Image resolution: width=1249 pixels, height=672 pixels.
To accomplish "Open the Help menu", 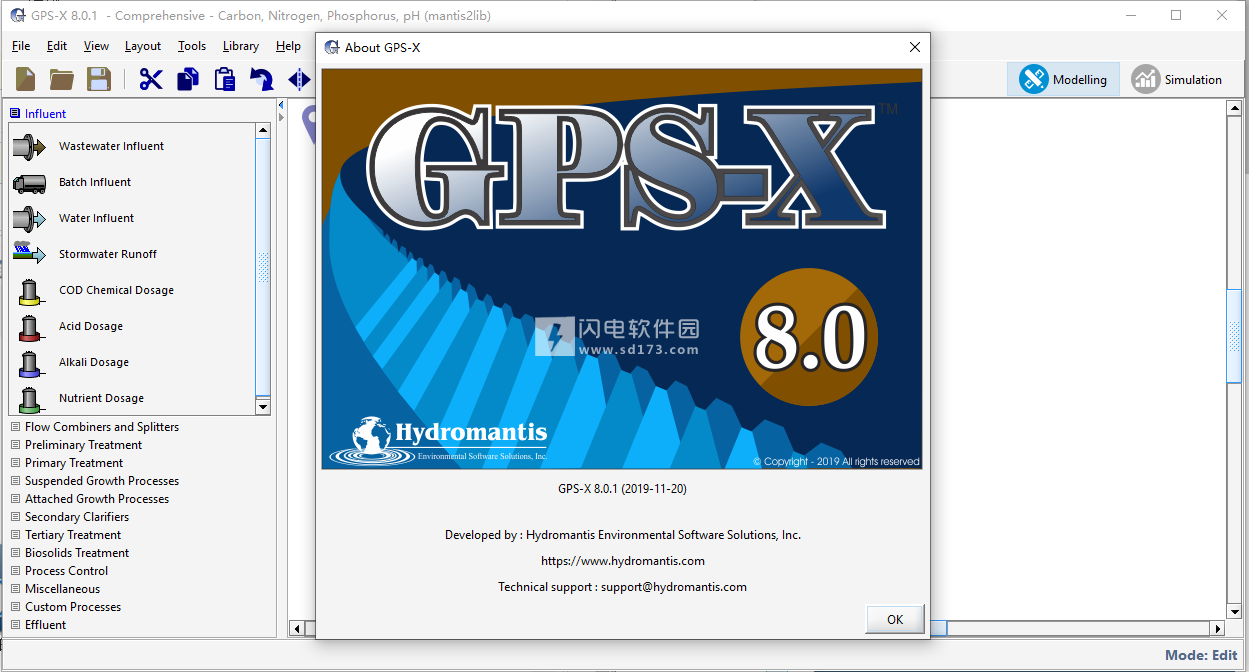I will [288, 46].
